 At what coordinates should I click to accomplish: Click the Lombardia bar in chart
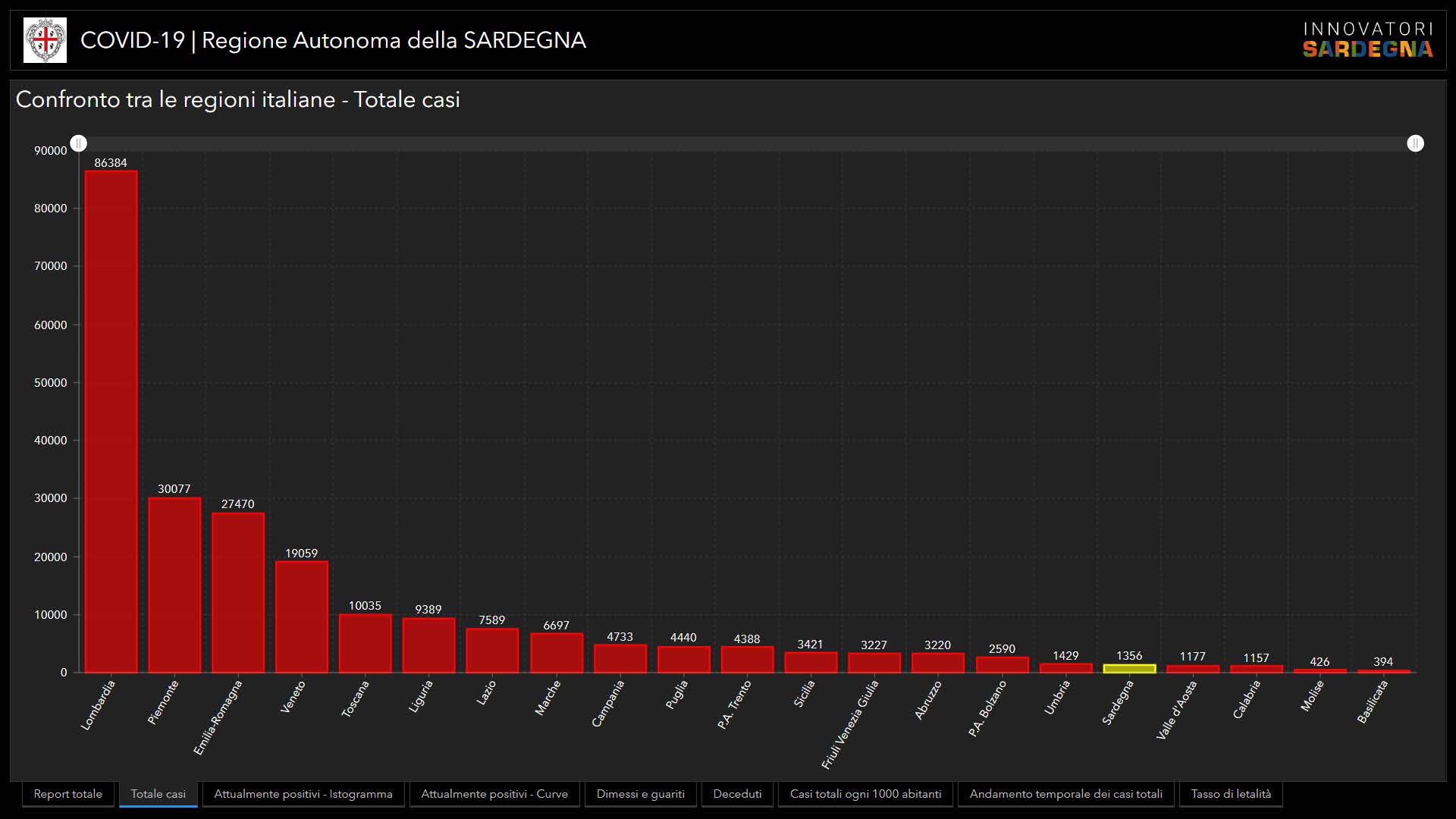111,421
